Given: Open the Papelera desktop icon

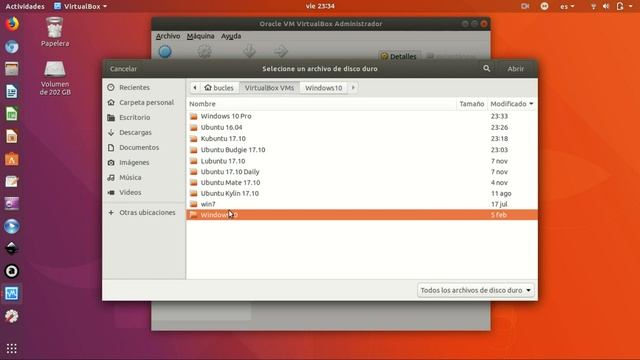Looking at the screenshot, I should (x=55, y=32).
